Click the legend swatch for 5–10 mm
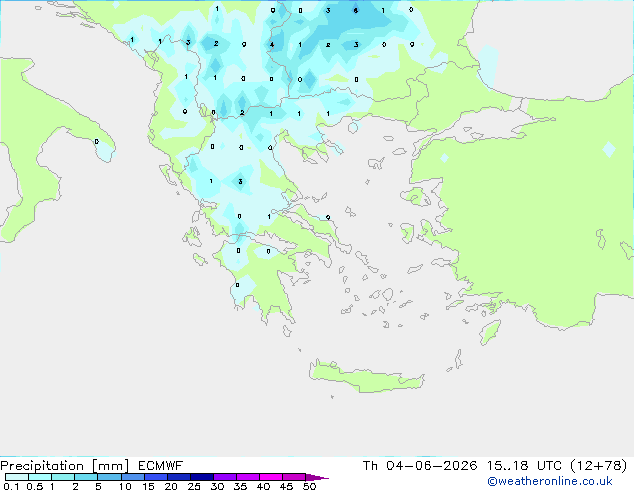This screenshot has width=634, height=490. pos(109,477)
